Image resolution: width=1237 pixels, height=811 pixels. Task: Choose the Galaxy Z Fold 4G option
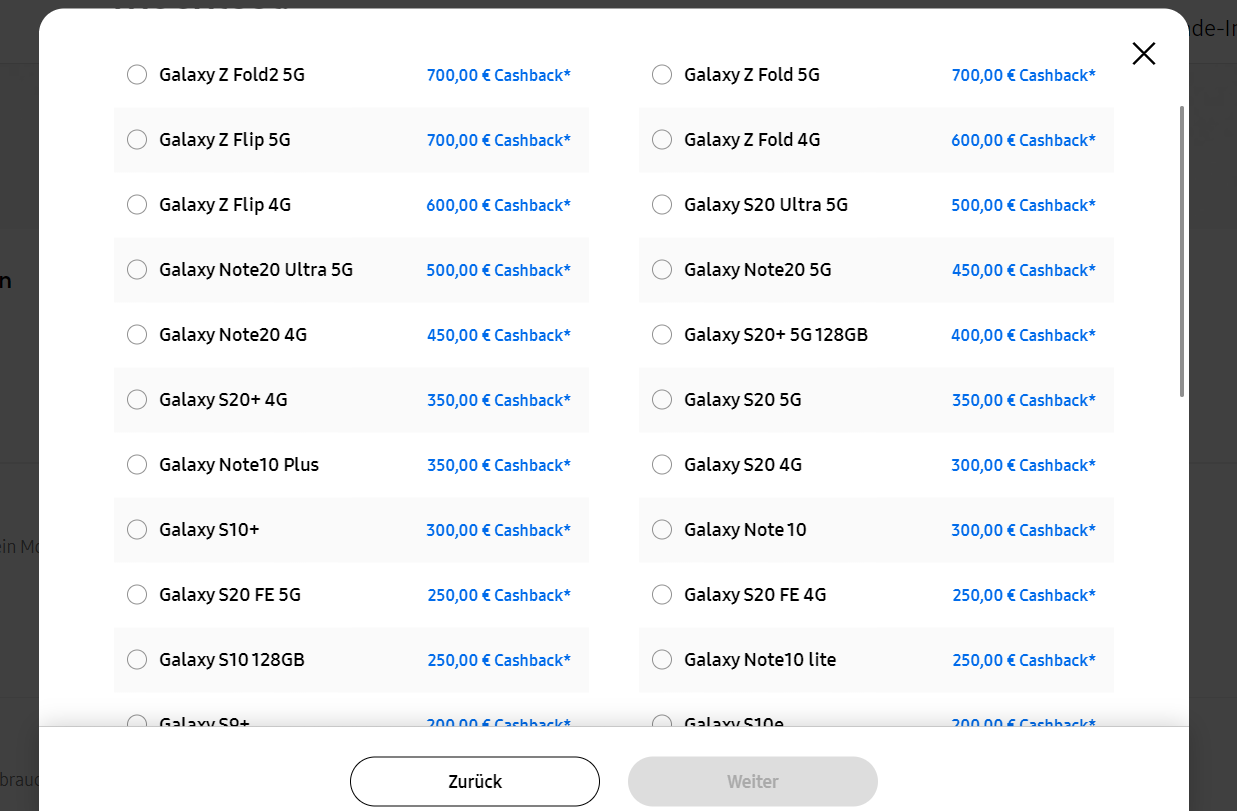pyautogui.click(x=662, y=140)
